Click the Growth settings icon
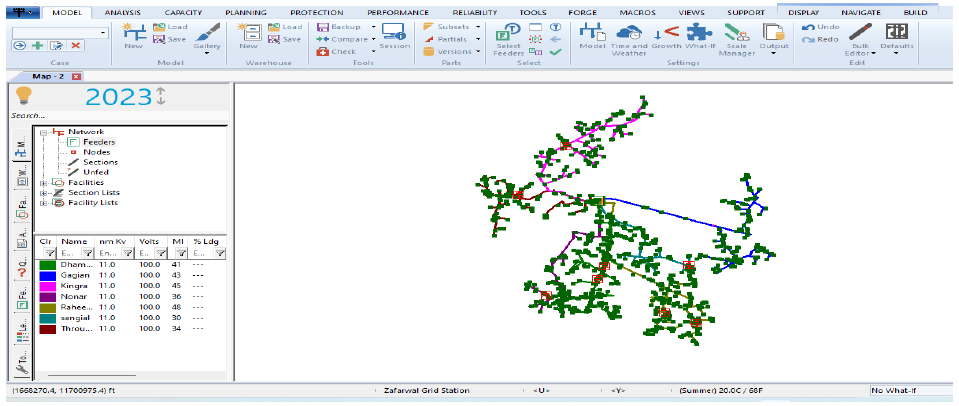This screenshot has height=406, width=959. click(667, 35)
